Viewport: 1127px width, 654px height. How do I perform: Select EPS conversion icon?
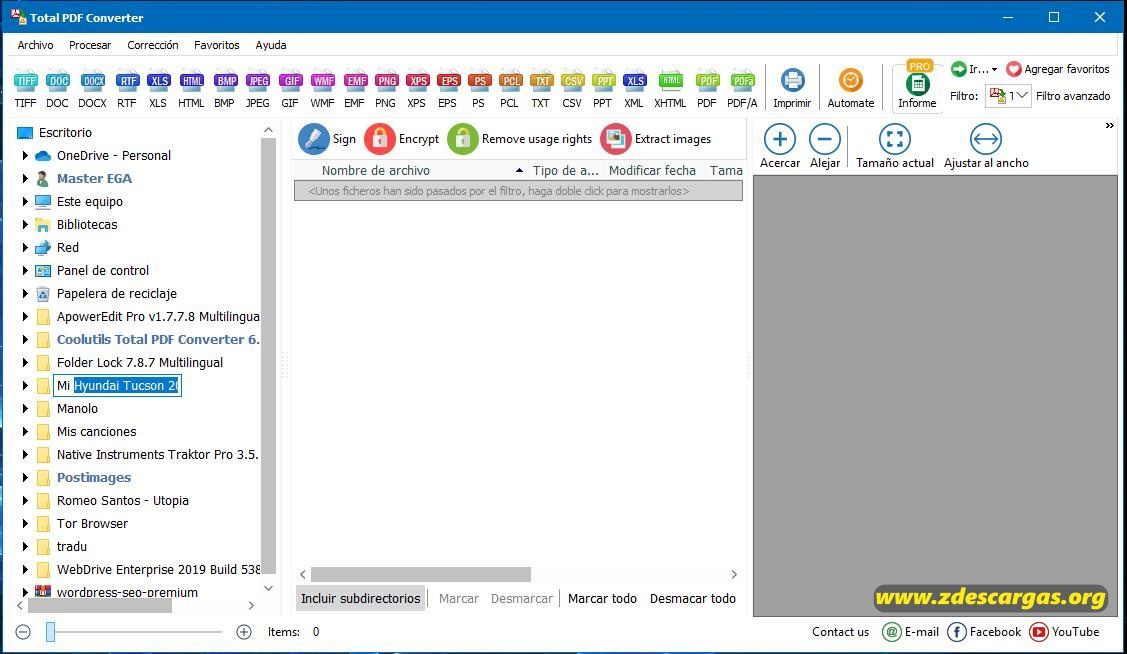click(x=448, y=89)
